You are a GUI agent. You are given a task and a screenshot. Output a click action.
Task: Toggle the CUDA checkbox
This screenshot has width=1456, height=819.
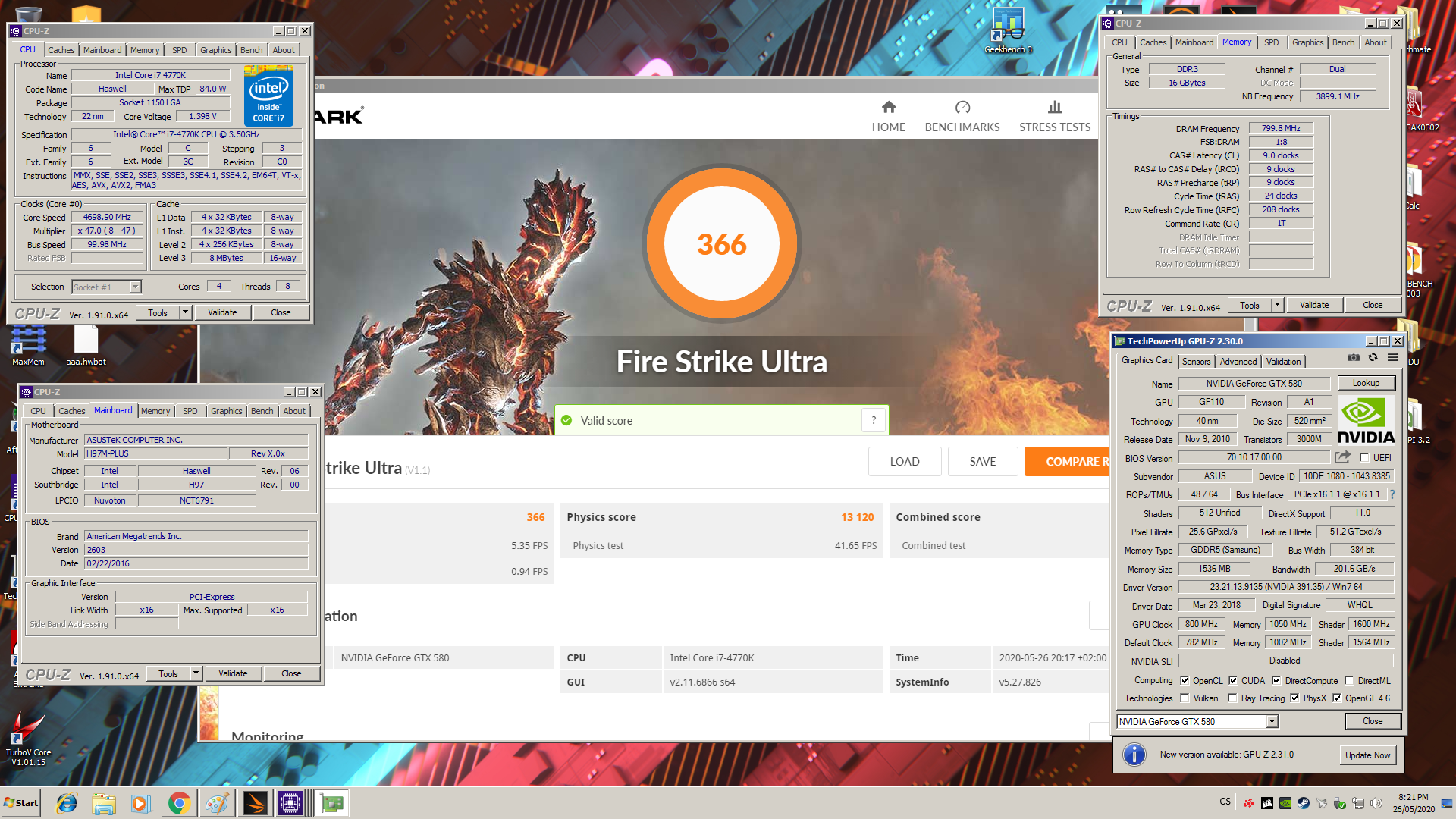(1233, 680)
